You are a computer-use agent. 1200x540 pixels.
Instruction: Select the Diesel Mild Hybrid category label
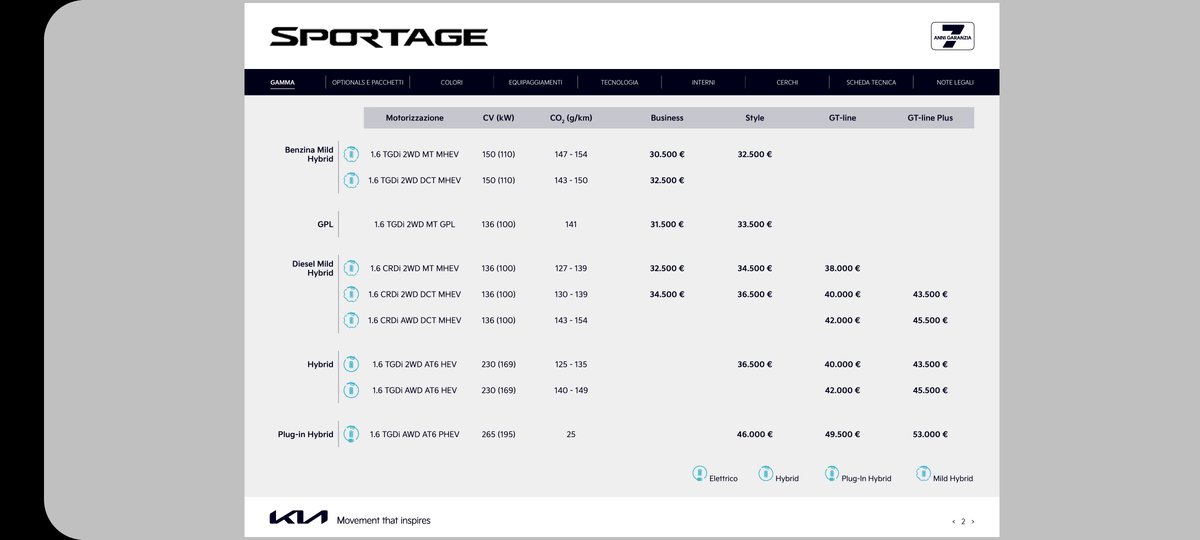(313, 268)
